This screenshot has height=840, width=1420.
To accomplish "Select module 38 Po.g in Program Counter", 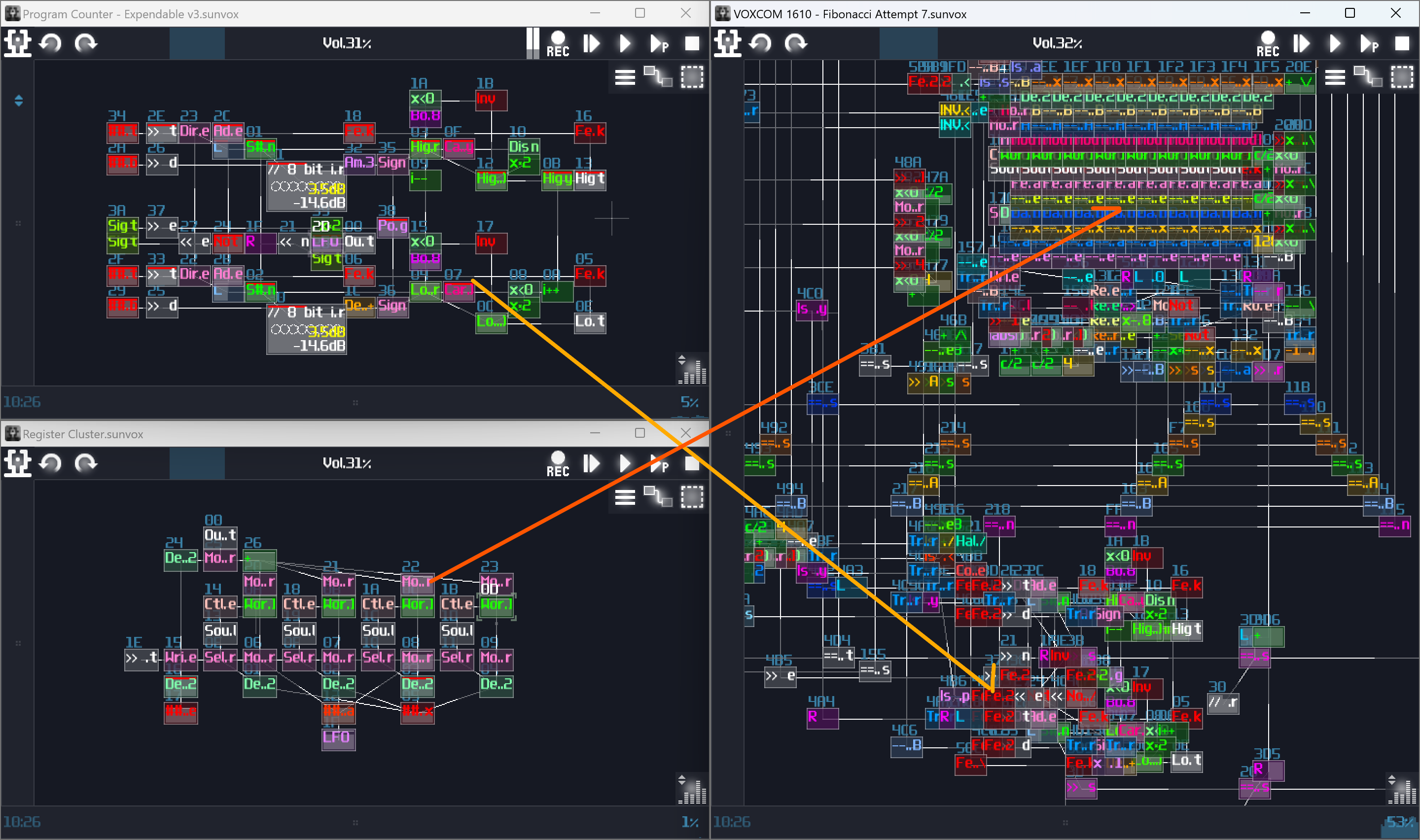I will pos(393,227).
